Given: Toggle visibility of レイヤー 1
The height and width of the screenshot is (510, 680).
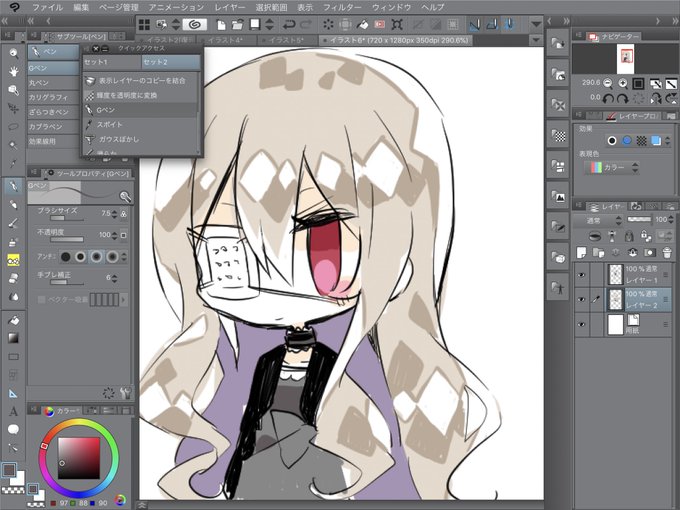Looking at the screenshot, I should (x=582, y=275).
